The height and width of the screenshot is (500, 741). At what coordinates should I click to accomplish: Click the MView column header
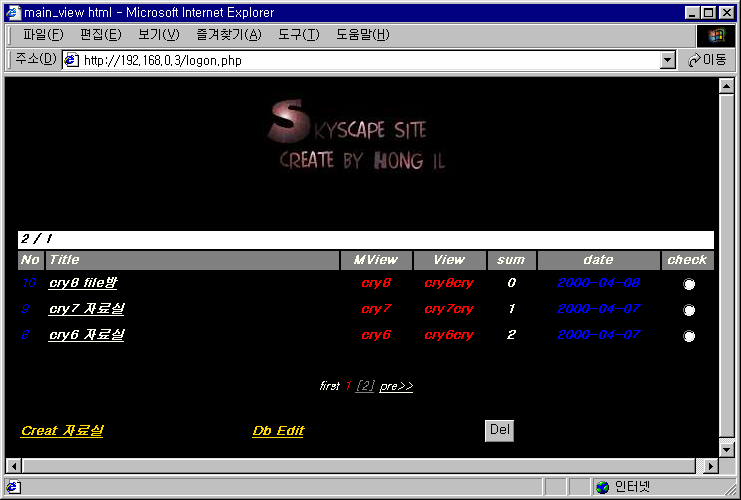tap(376, 260)
